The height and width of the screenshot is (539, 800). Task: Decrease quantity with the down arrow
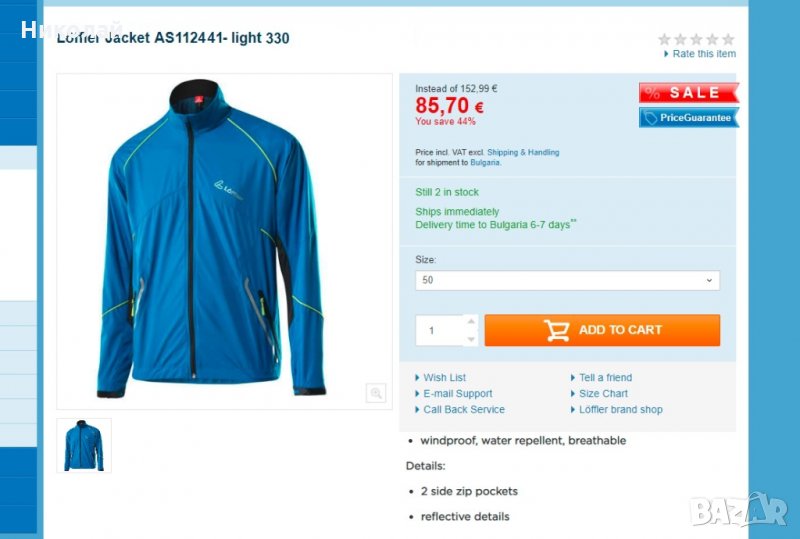(x=471, y=339)
